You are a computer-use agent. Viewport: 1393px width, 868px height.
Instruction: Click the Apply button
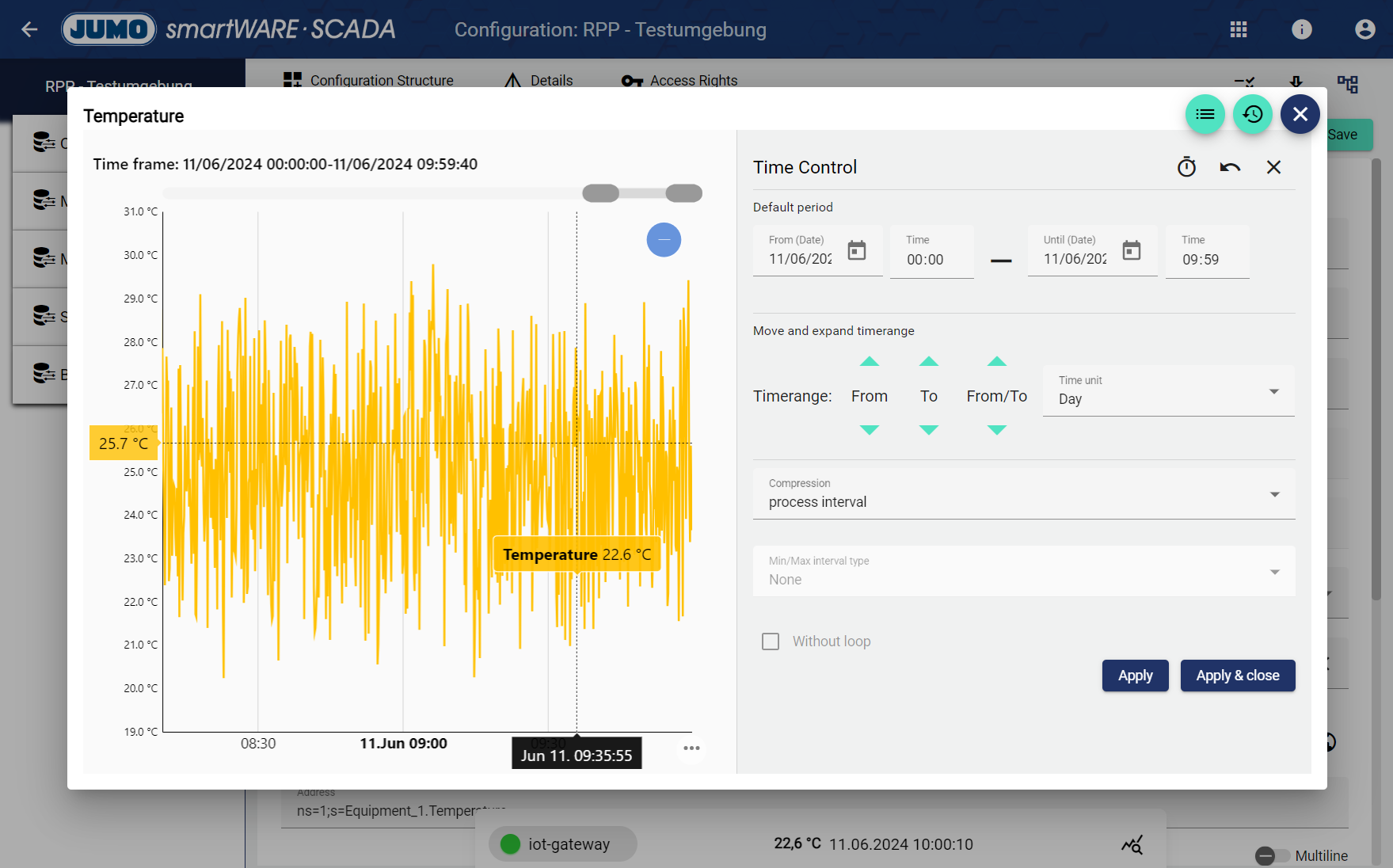[1135, 676]
